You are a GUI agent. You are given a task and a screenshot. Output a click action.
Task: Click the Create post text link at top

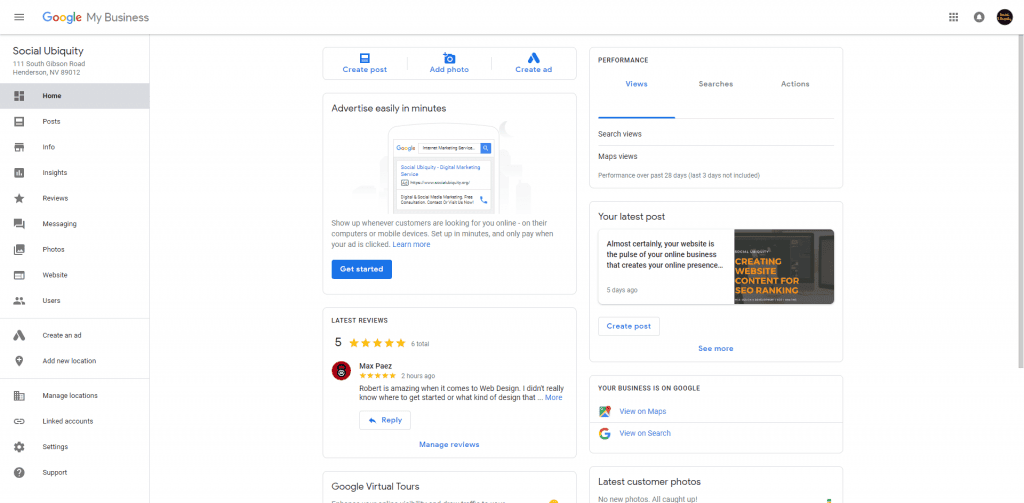point(364,70)
